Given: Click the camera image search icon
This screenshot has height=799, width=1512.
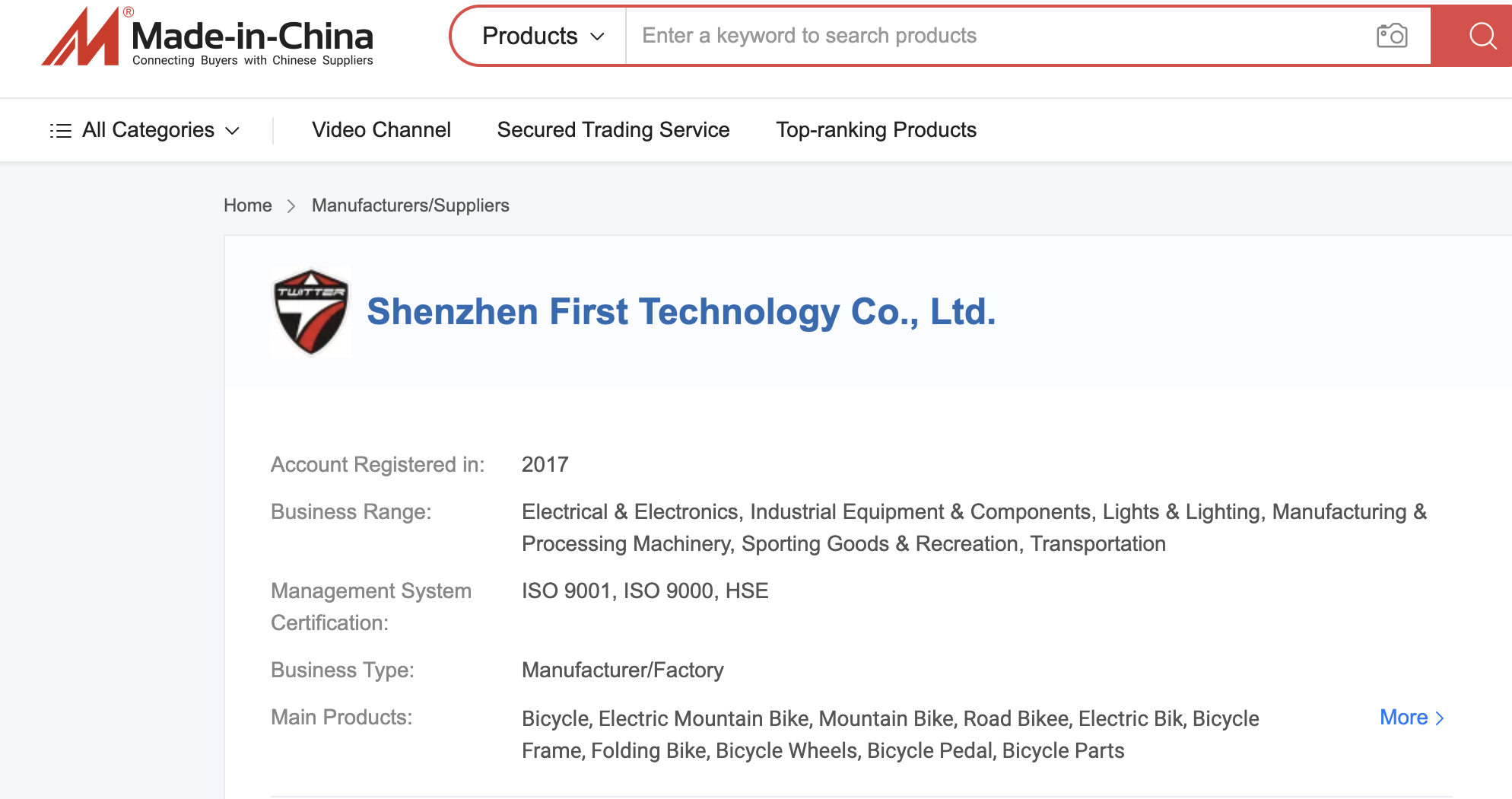Looking at the screenshot, I should (1392, 36).
